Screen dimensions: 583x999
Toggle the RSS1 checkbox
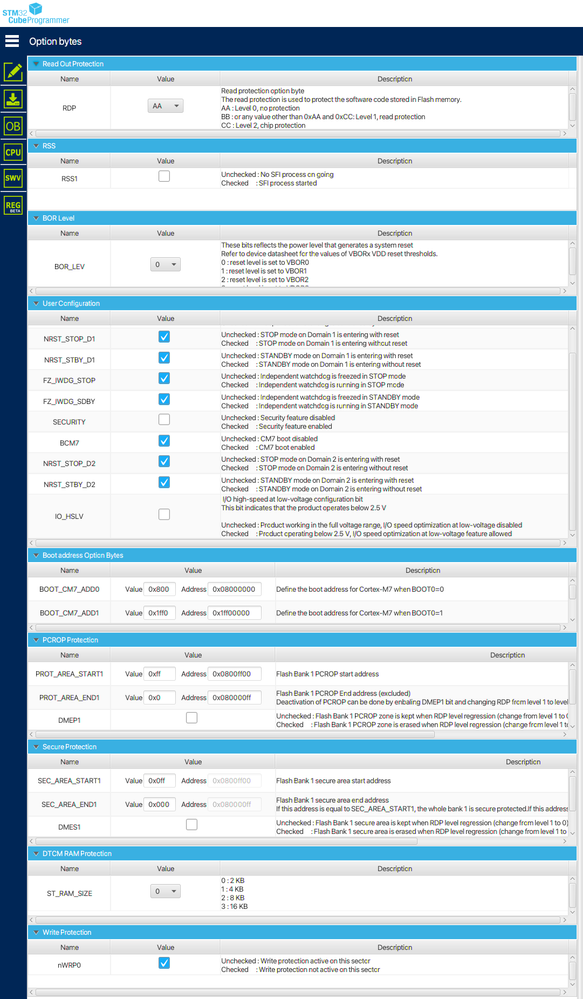pyautogui.click(x=164, y=176)
